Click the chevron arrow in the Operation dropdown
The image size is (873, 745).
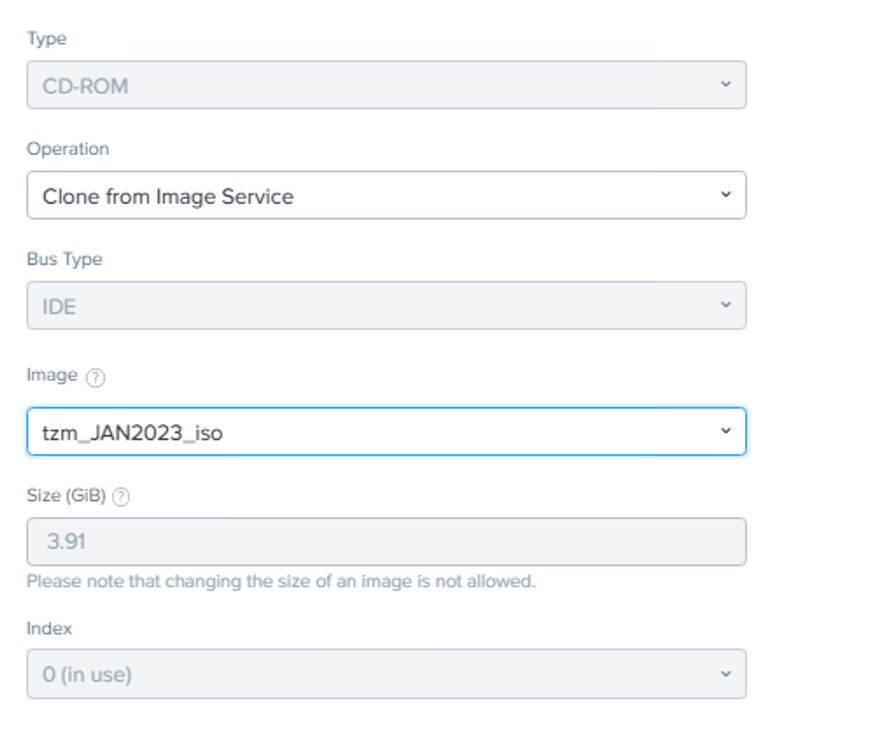point(725,195)
